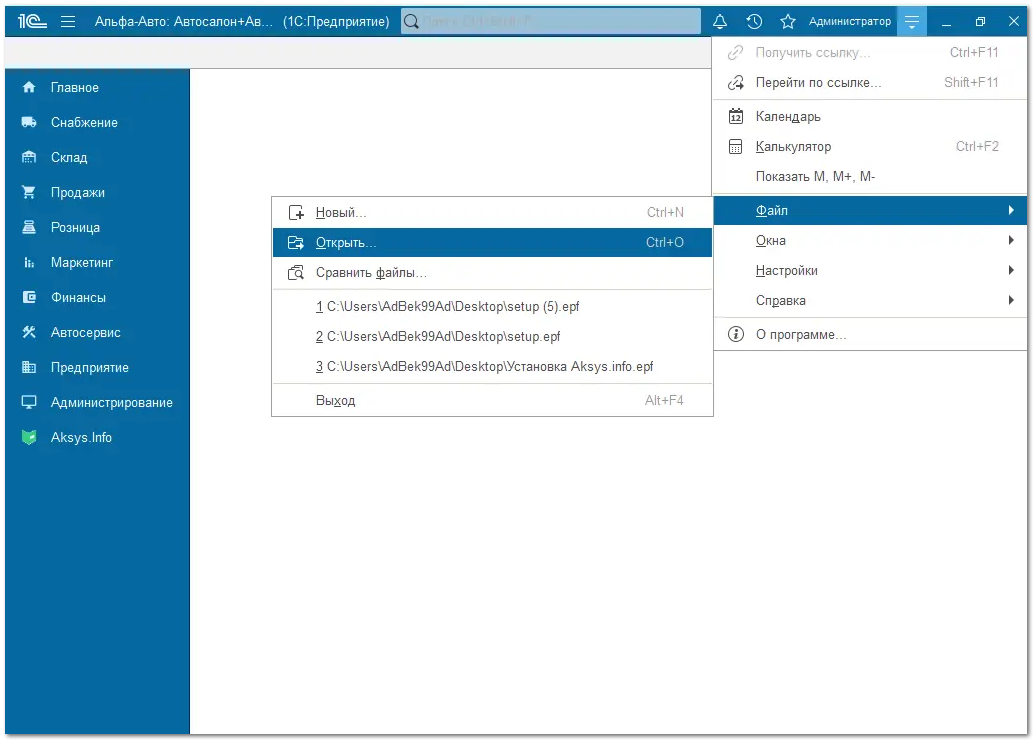The width and height of the screenshot is (1036, 743).
Task: Click the follow link icon
Action: (x=735, y=83)
